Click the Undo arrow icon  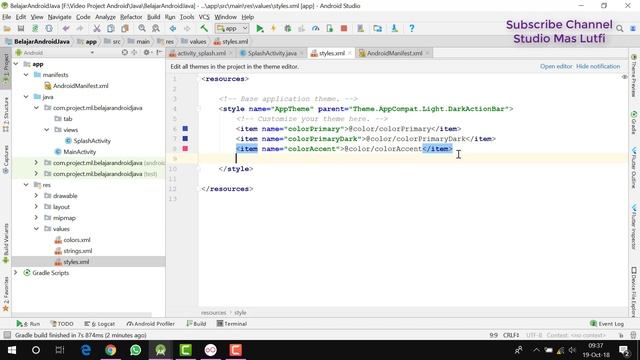click(x=66, y=29)
